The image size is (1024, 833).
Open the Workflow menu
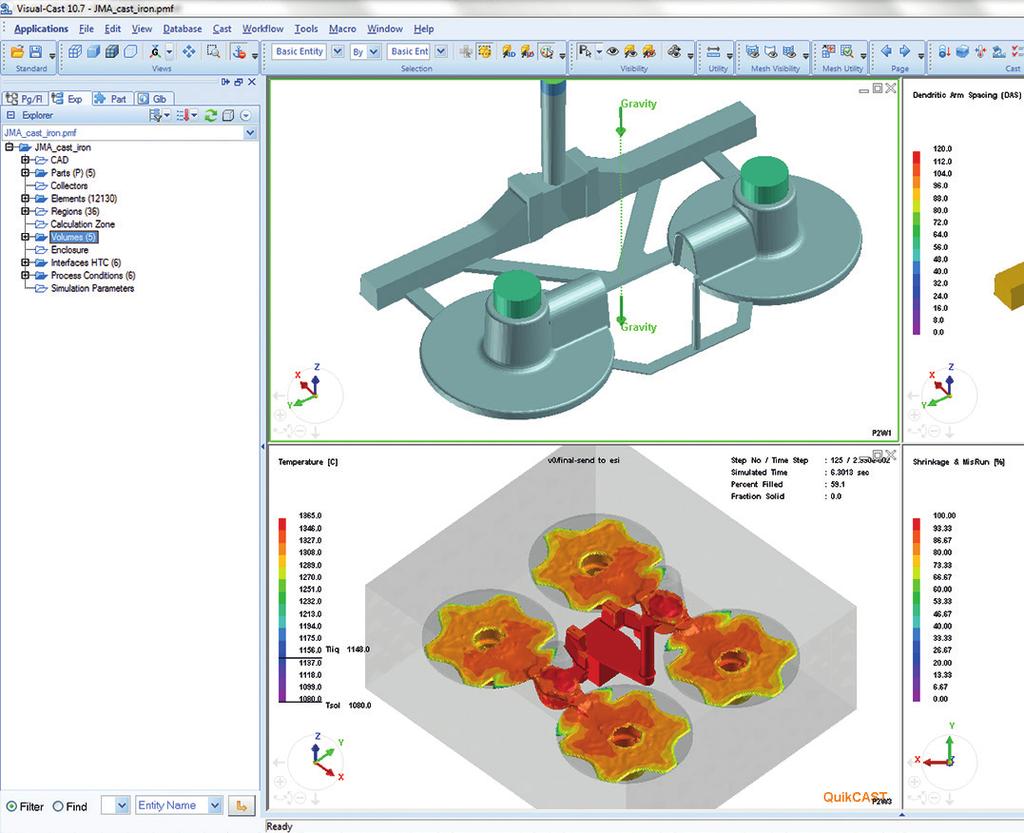(263, 29)
